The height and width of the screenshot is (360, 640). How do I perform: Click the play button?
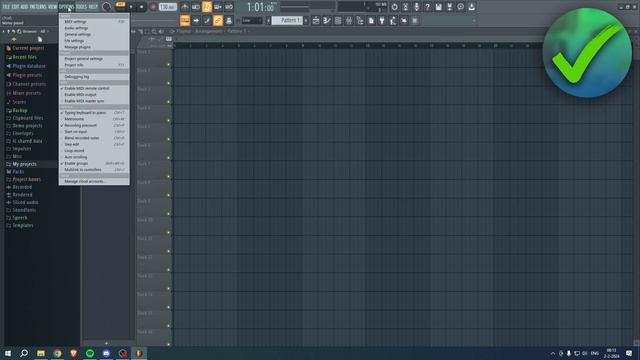point(131,7)
